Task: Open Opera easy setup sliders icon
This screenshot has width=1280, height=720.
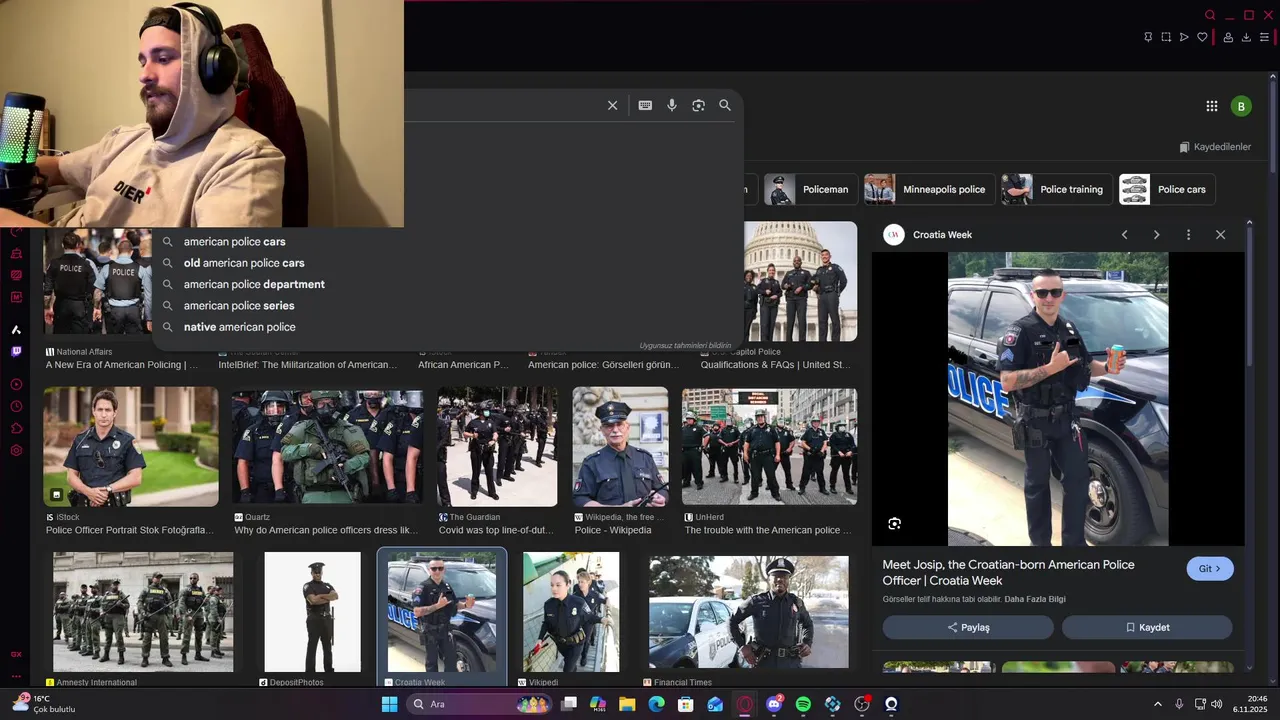Action: pos(1264,37)
